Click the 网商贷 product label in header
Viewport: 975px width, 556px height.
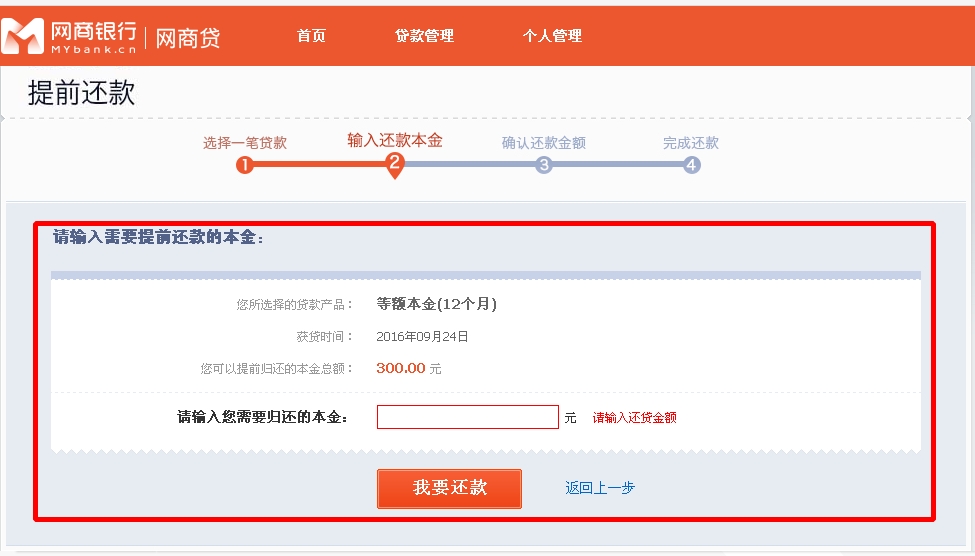[188, 38]
